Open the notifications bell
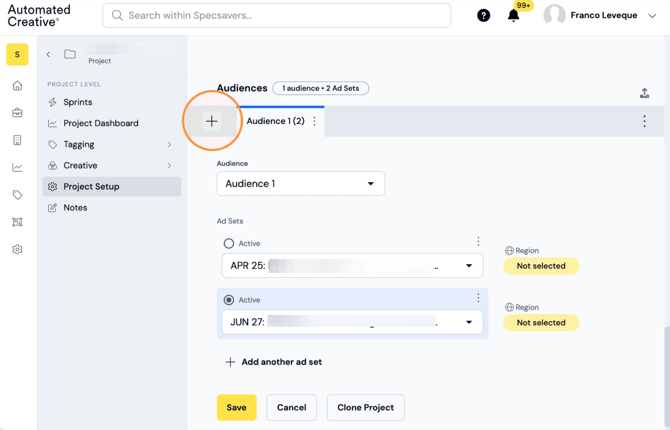The image size is (670, 430). coord(513,16)
